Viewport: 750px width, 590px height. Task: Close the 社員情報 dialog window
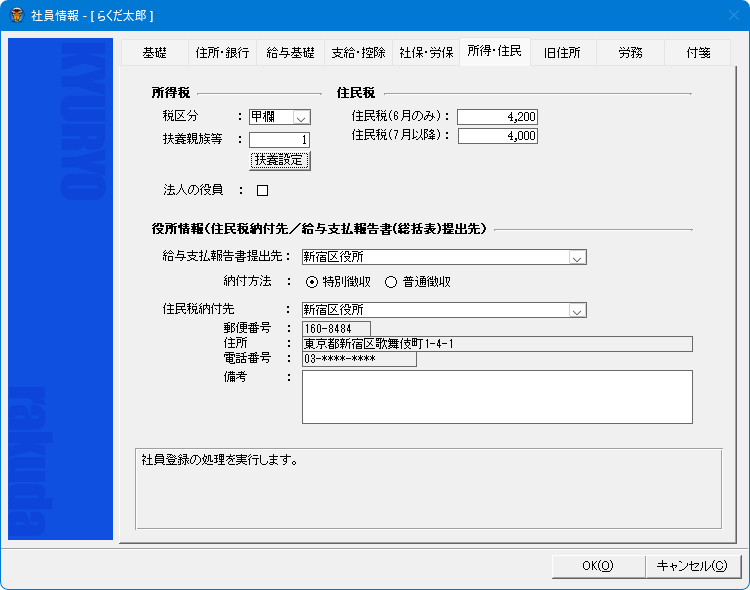pyautogui.click(x=726, y=15)
